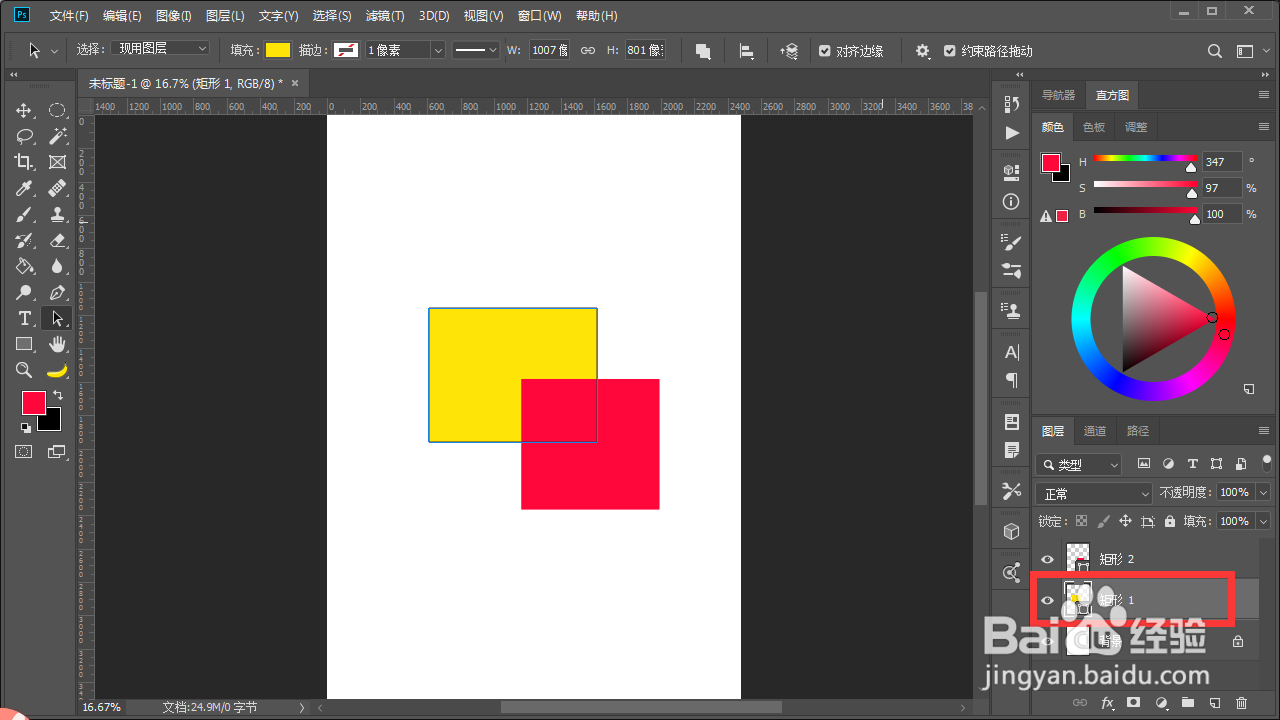Select the Horizontal Type tool
1280x720 pixels.
click(x=24, y=318)
